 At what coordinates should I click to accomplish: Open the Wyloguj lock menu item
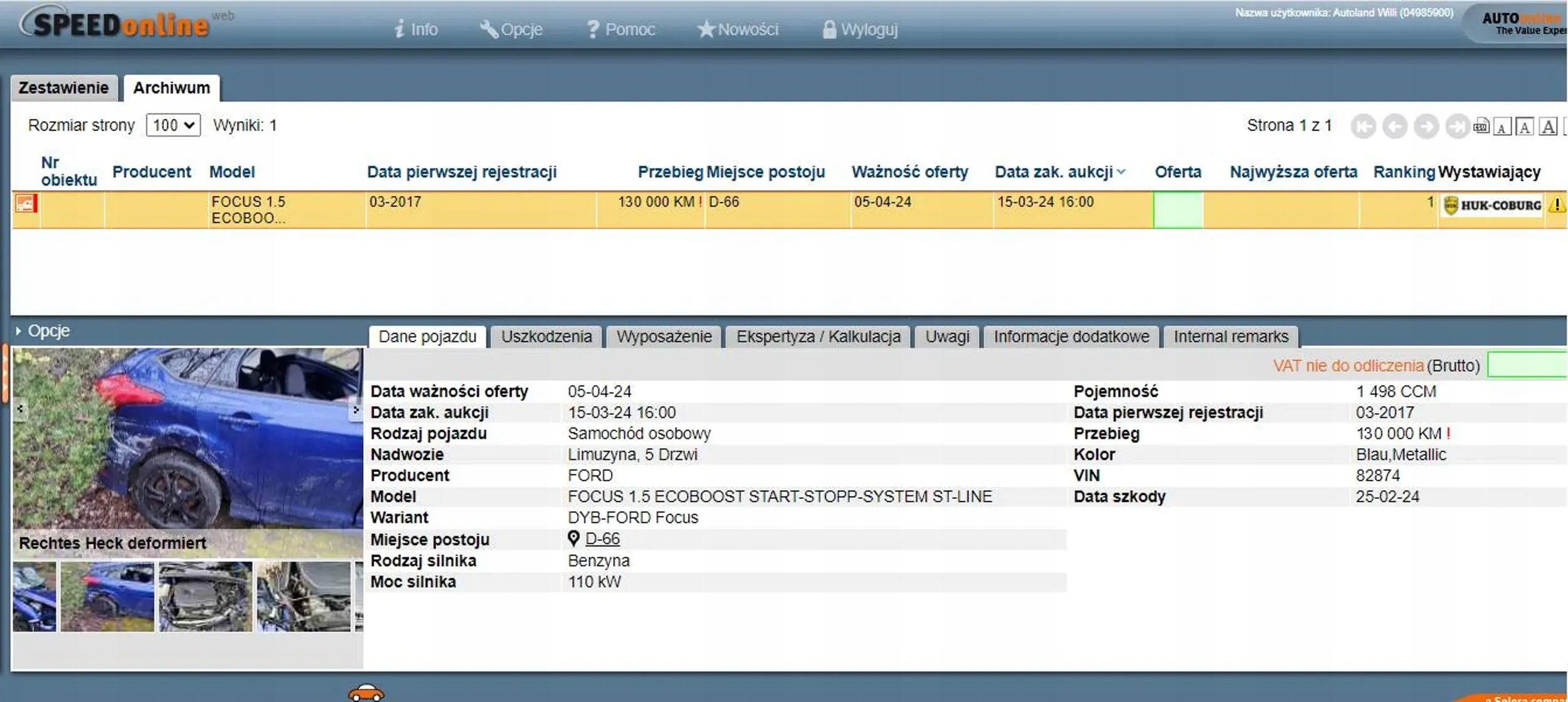pos(861,29)
